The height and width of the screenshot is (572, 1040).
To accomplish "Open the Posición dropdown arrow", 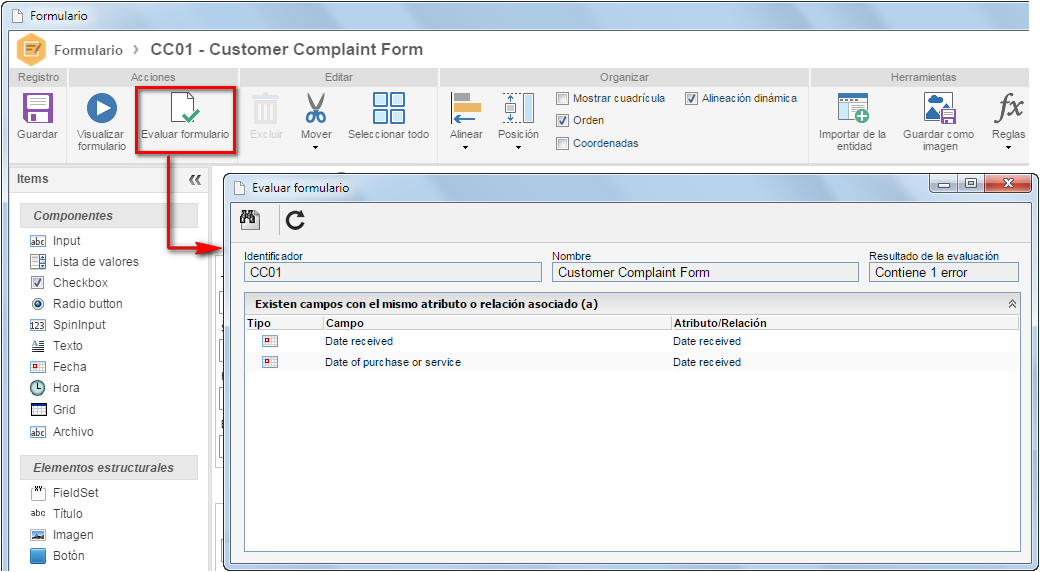I will click(518, 147).
